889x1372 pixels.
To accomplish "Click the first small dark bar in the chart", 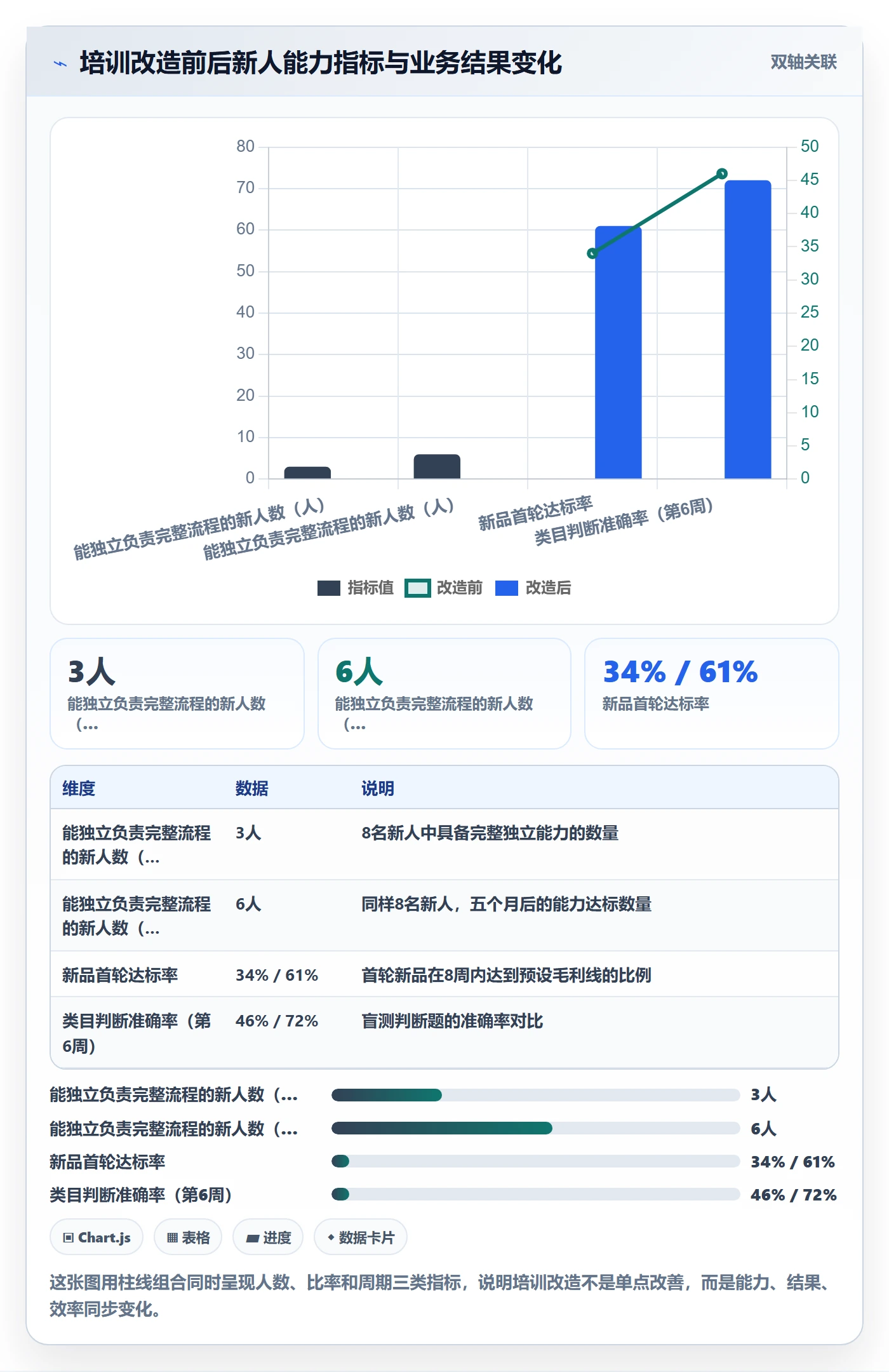I will [307, 473].
